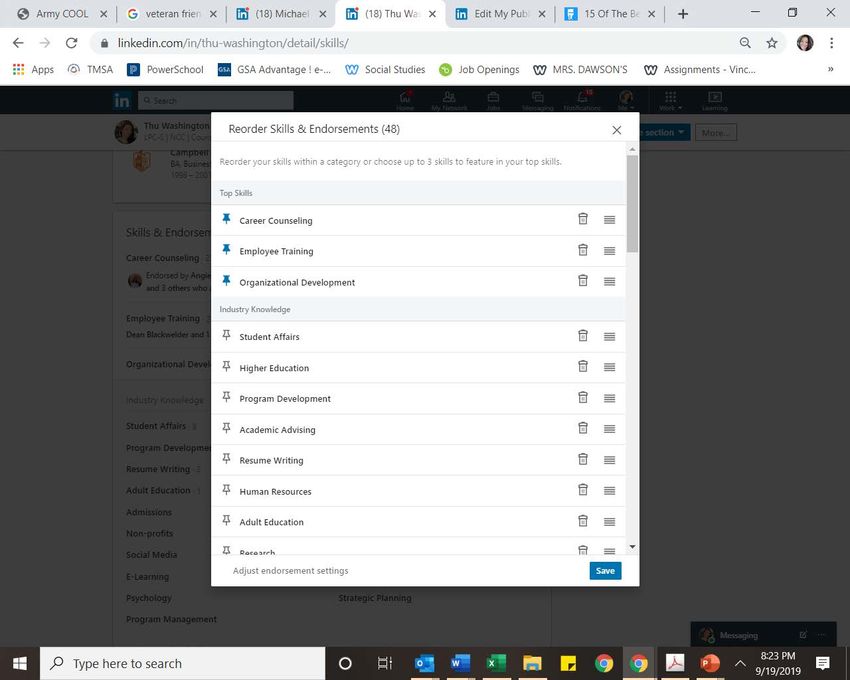Delete the Employee Training skill

click(x=583, y=249)
